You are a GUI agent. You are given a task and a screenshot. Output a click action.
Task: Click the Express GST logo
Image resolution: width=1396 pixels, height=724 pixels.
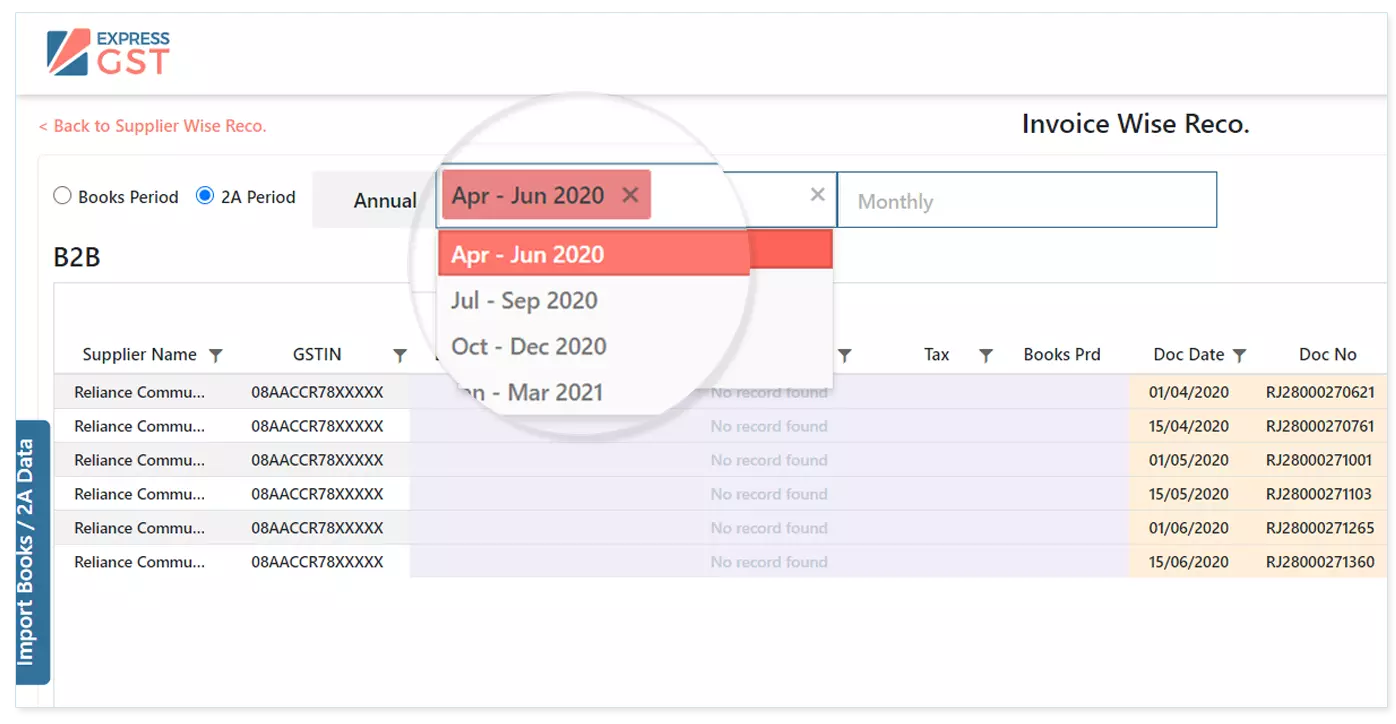108,53
